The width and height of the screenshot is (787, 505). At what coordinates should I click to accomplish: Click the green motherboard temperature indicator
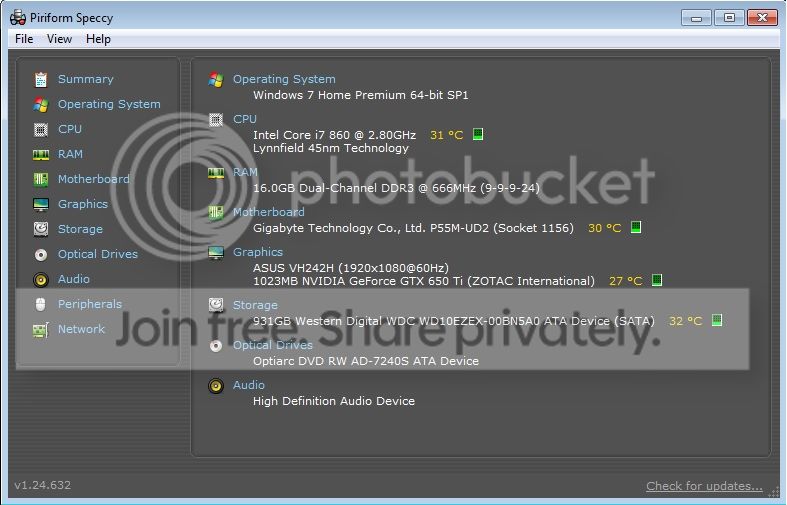[x=636, y=227]
